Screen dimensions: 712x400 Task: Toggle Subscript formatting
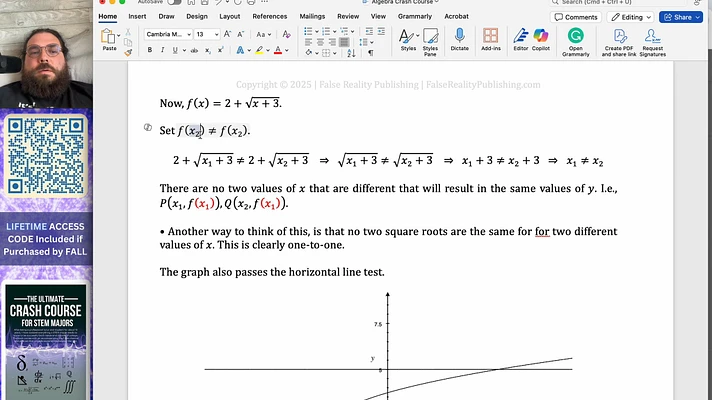[x=208, y=51]
